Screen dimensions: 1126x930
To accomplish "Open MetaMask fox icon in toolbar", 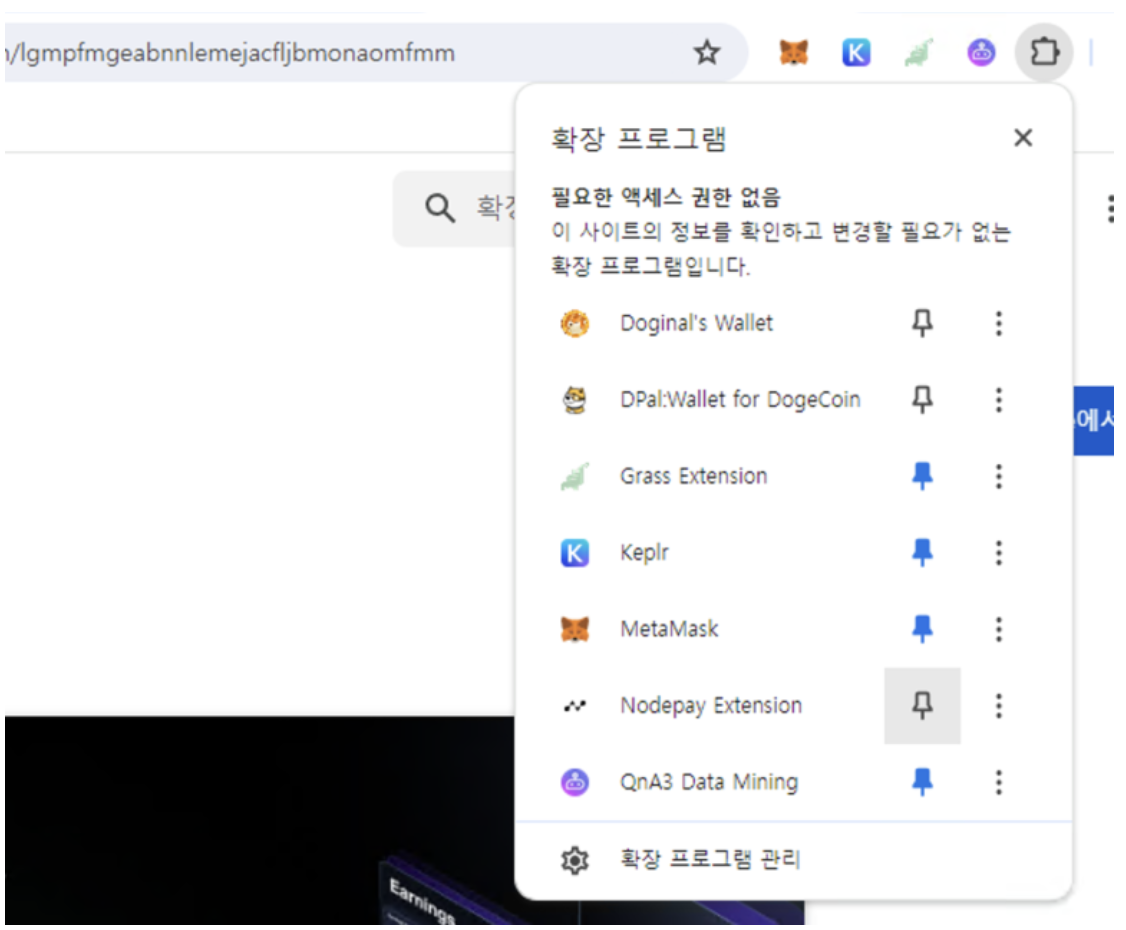I will (x=794, y=52).
